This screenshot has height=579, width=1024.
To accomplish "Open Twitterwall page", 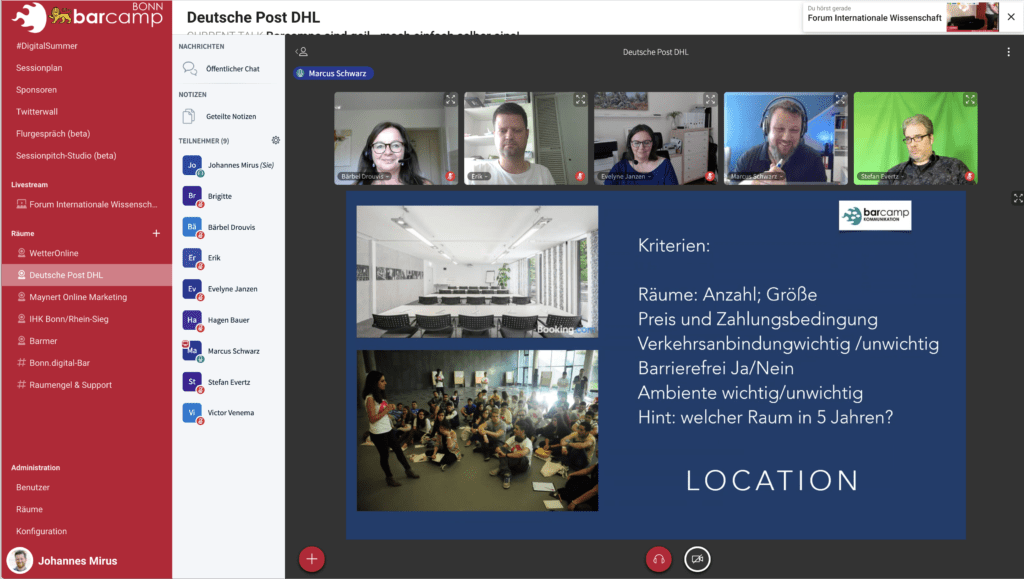I will (x=37, y=112).
